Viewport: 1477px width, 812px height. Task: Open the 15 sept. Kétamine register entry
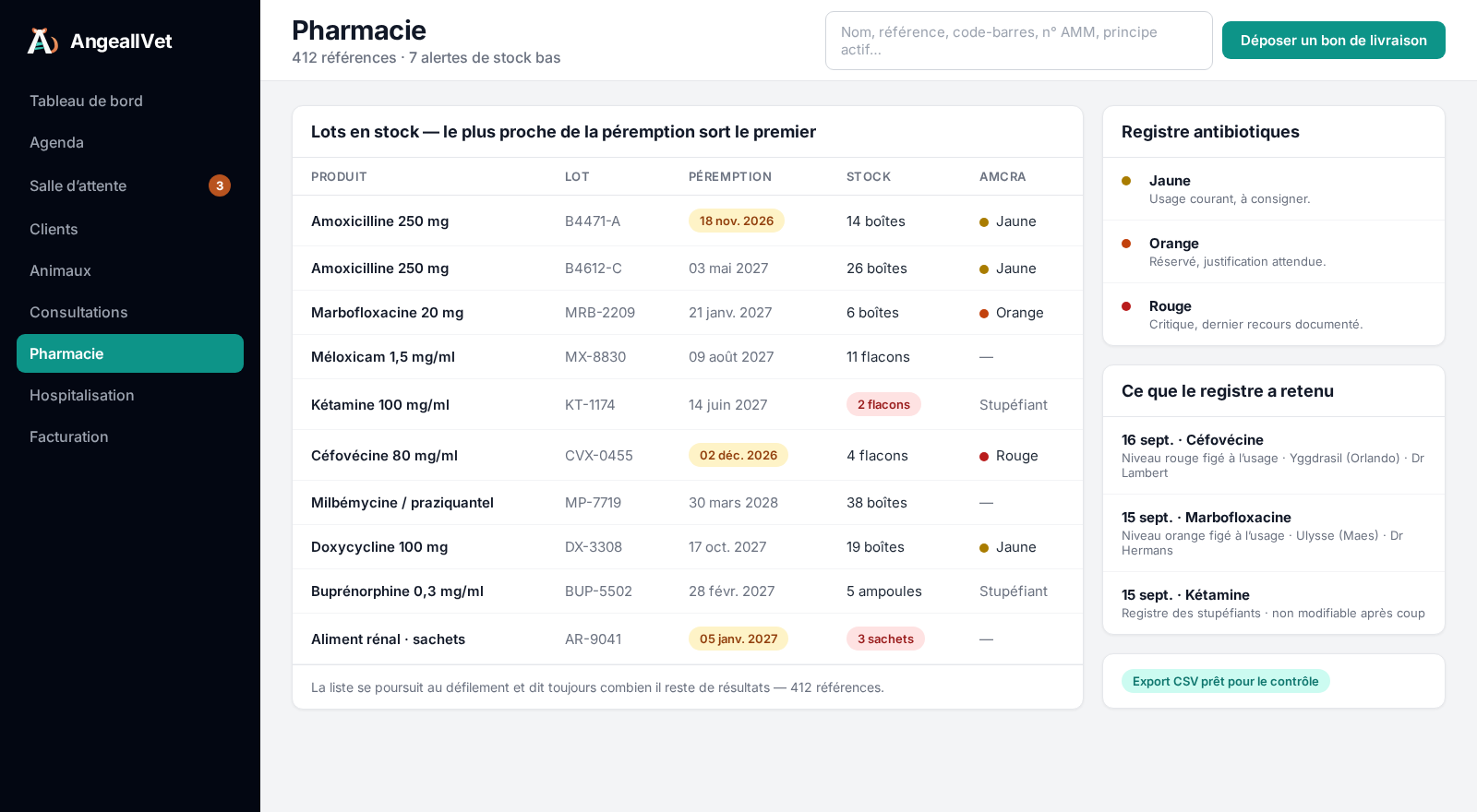tap(1274, 603)
